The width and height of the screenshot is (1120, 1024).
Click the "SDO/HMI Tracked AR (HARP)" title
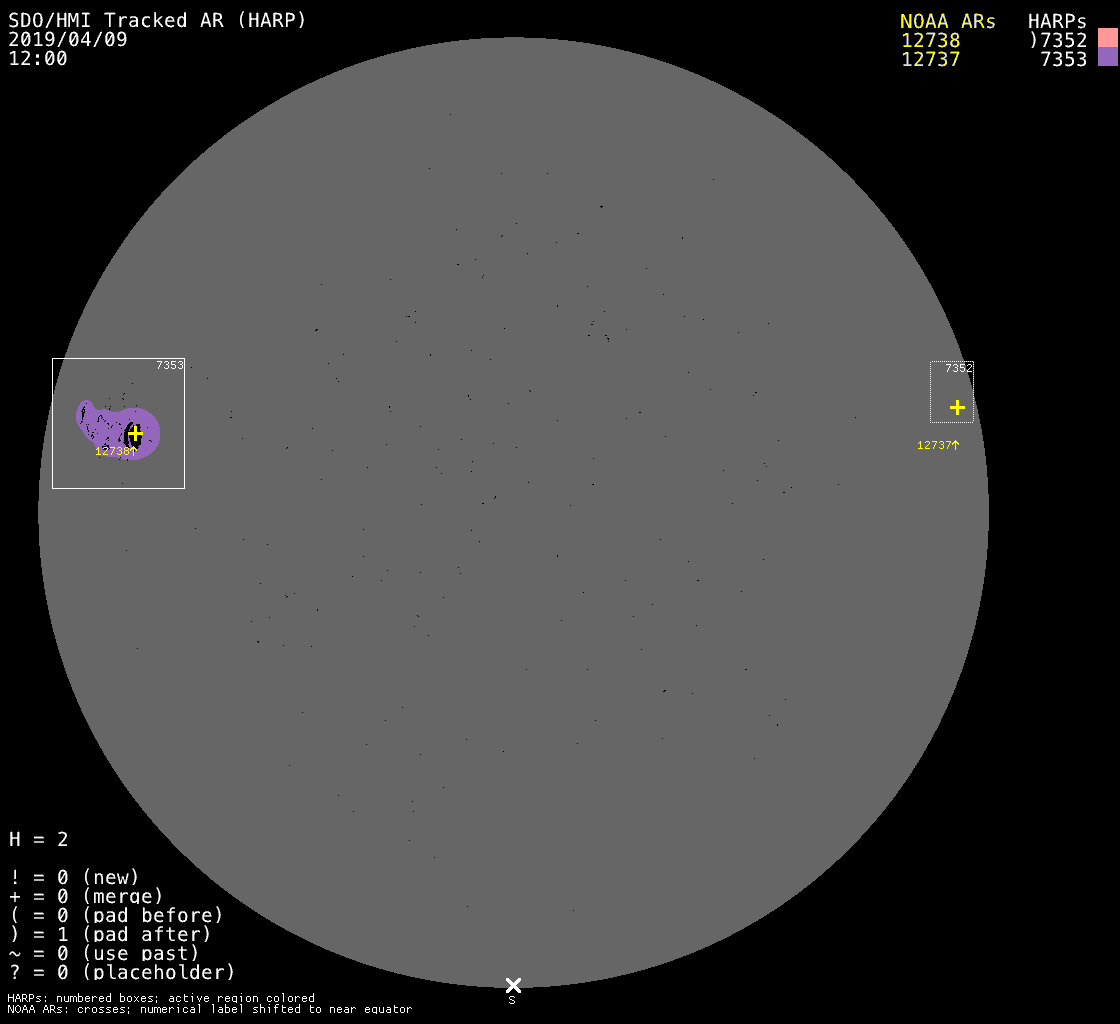(157, 20)
